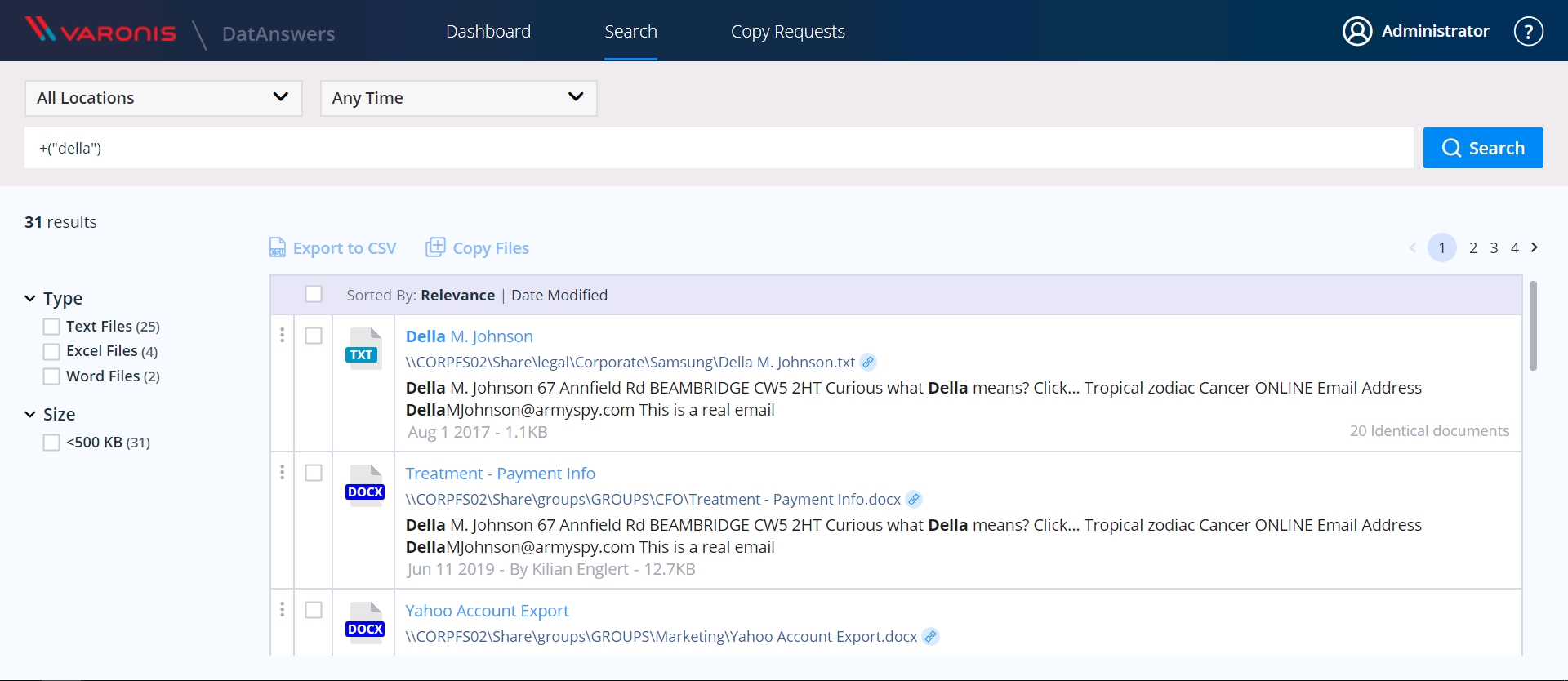Click the Varonis logo
The width and height of the screenshot is (1568, 681).
click(x=100, y=30)
